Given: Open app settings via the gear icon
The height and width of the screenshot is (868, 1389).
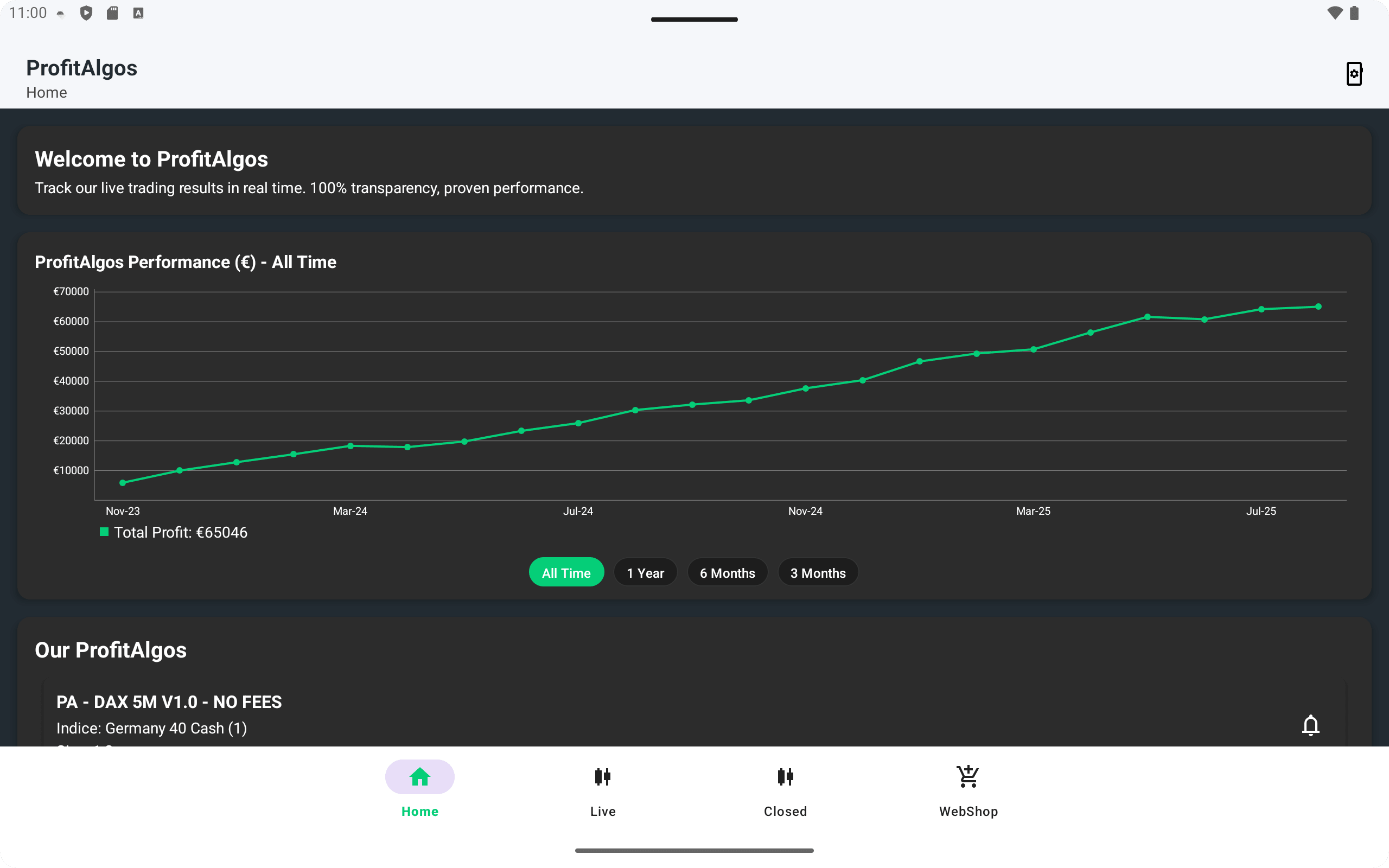Looking at the screenshot, I should (x=1354, y=73).
